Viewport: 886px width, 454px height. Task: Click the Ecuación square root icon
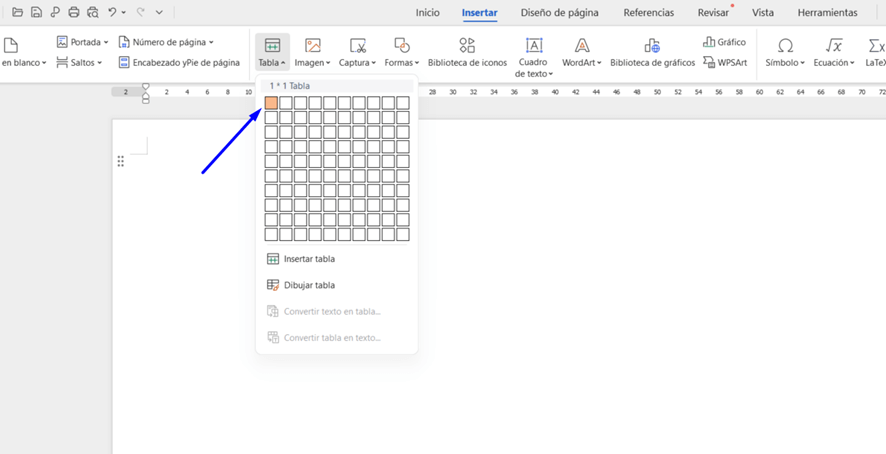833,45
